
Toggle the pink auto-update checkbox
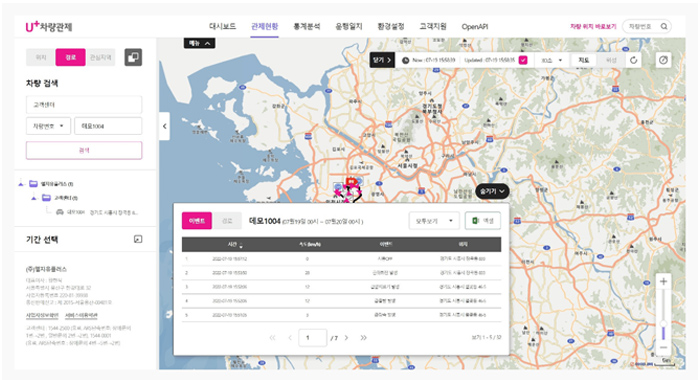click(523, 60)
